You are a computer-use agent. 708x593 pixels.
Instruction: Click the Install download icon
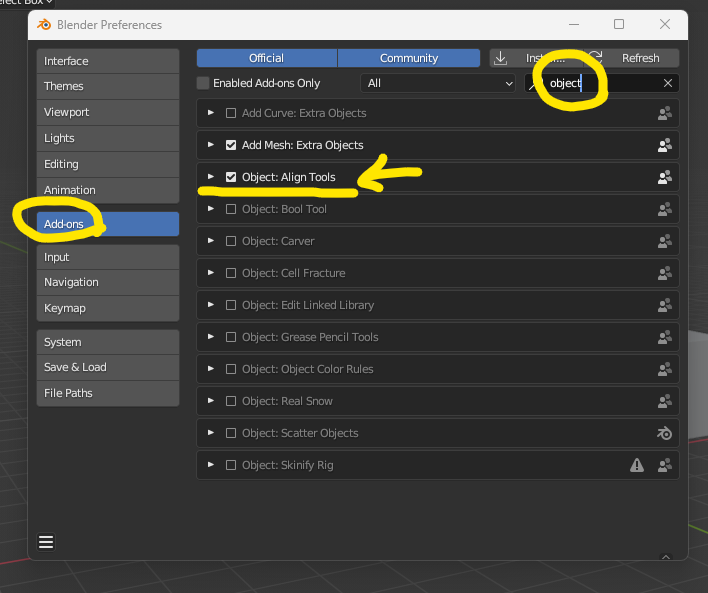click(500, 58)
